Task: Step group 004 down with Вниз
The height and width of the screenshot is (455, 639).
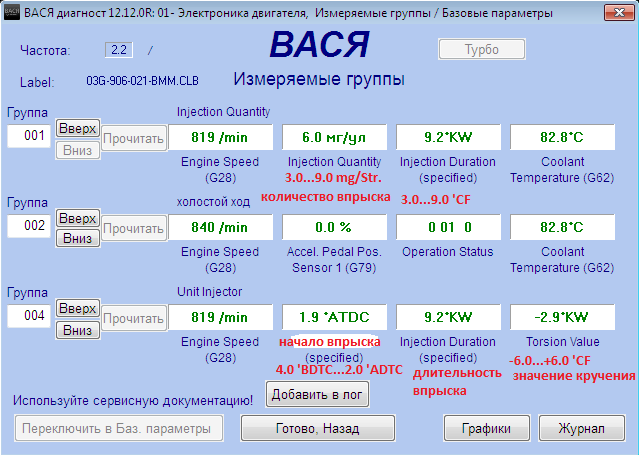Action: pos(77,330)
